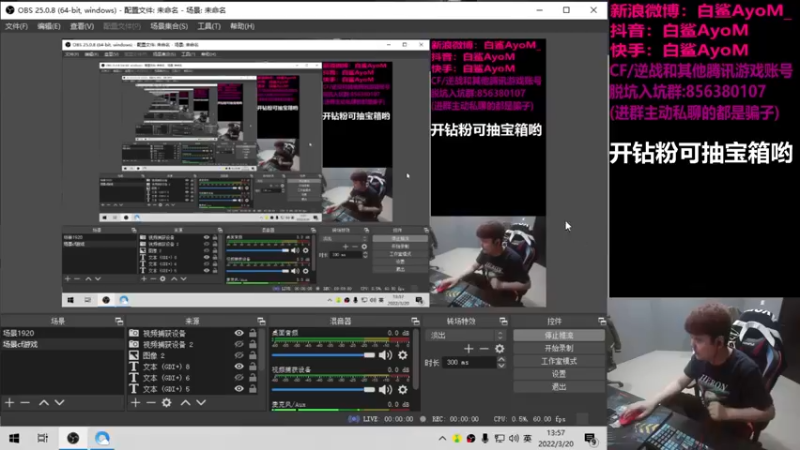Open the 场景集合(S) menu

[169, 26]
